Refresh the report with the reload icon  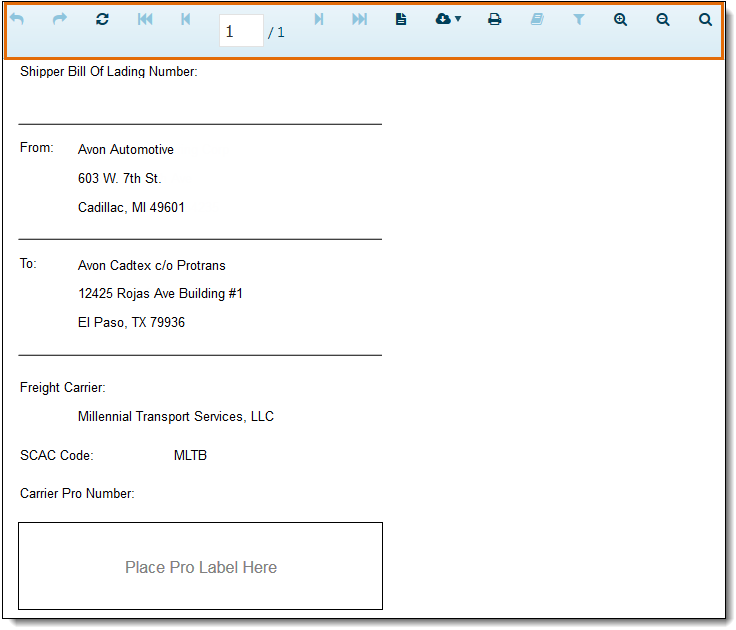click(x=102, y=19)
